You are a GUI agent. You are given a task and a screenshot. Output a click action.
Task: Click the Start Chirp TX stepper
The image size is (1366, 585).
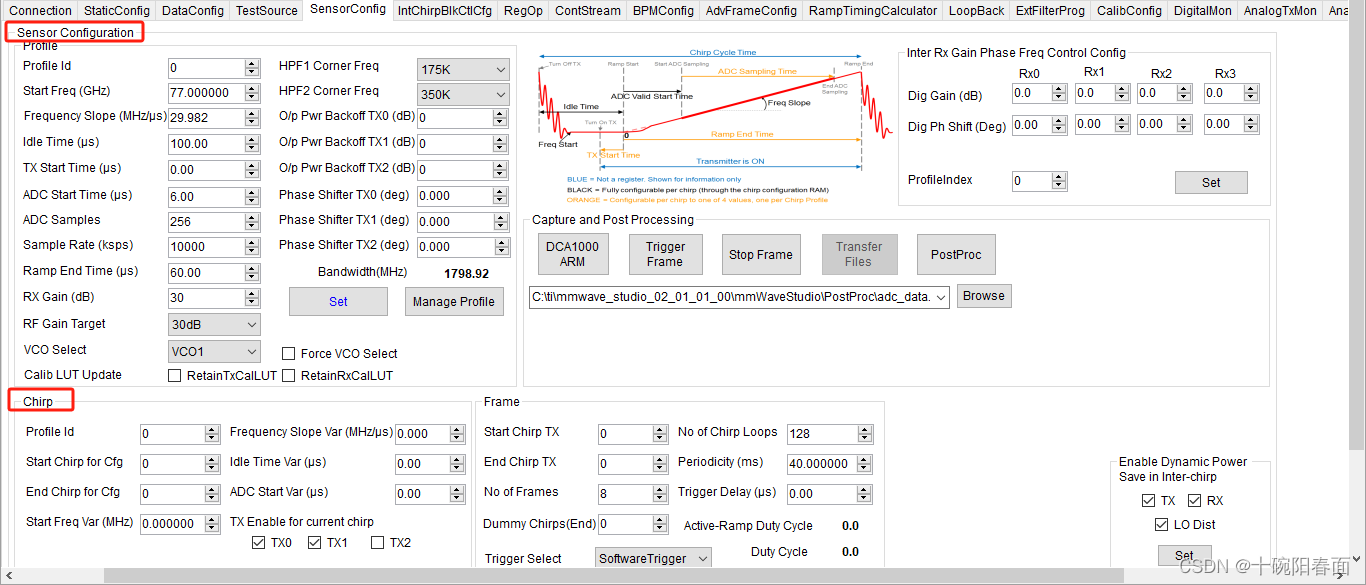pos(659,434)
